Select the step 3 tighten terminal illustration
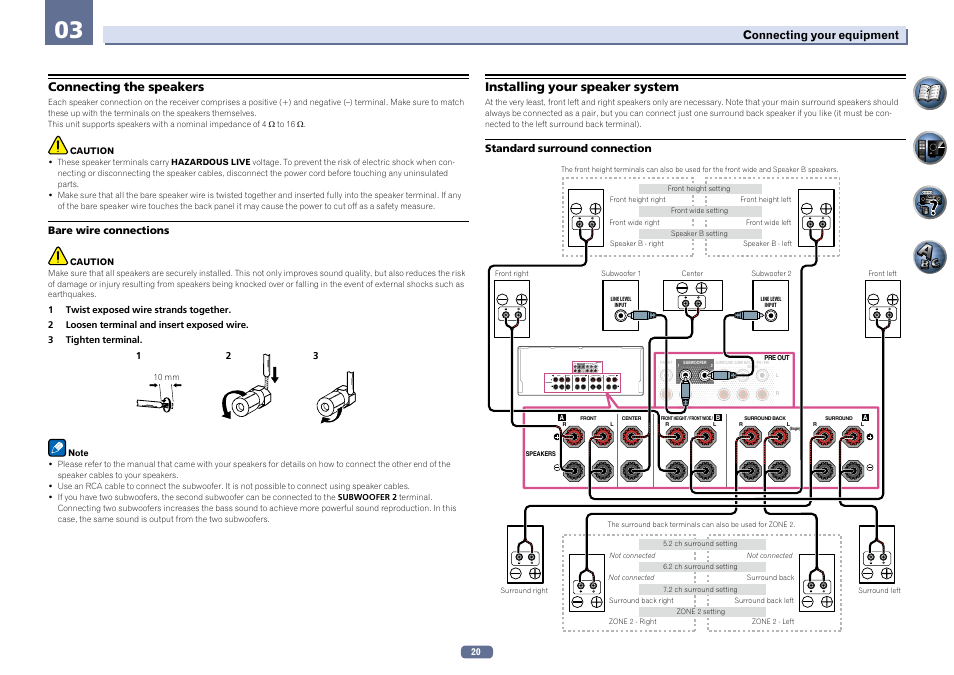The height and width of the screenshot is (675, 954). click(x=336, y=397)
